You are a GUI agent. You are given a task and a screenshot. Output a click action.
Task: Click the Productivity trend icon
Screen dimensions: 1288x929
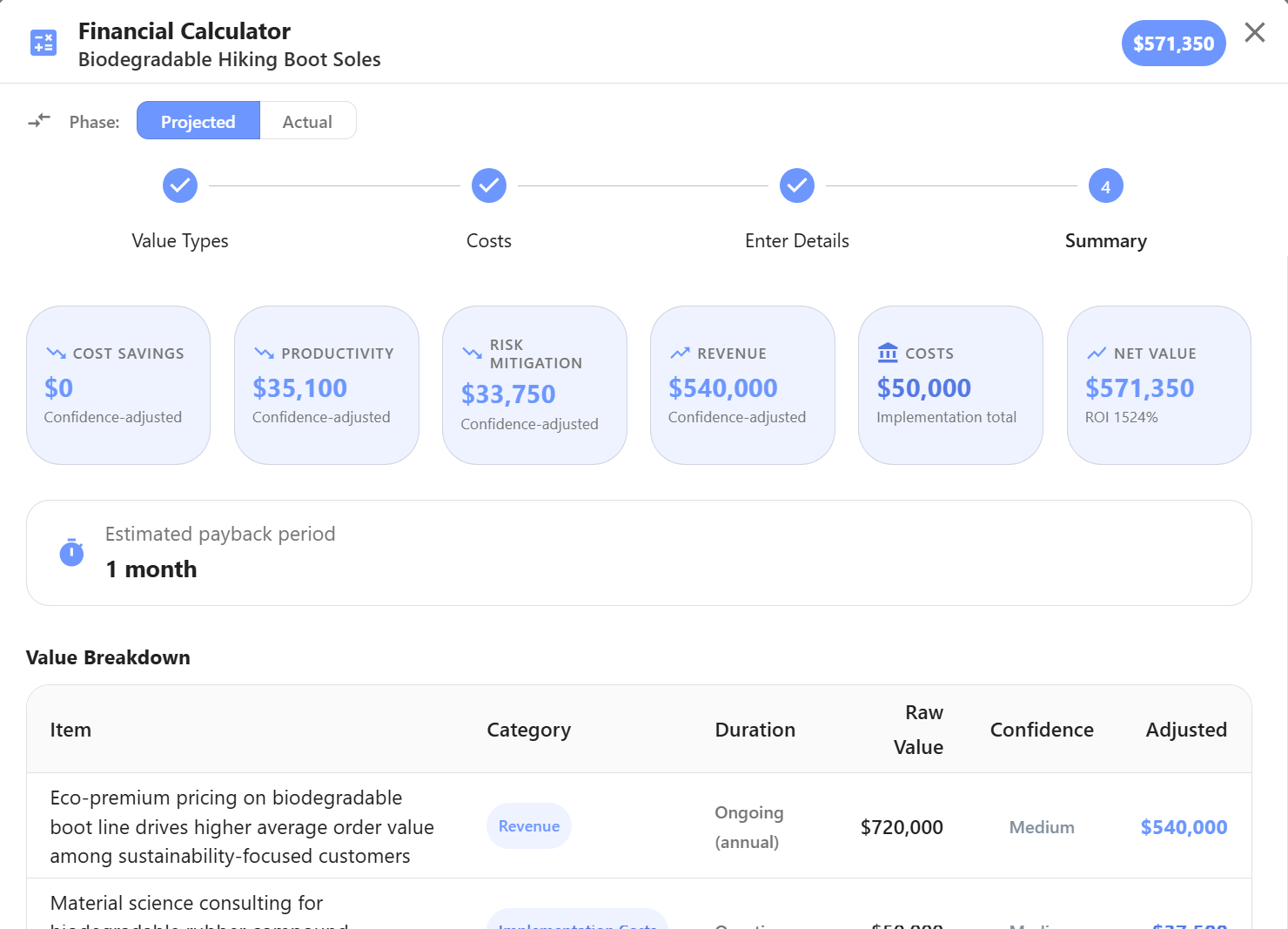(x=264, y=353)
